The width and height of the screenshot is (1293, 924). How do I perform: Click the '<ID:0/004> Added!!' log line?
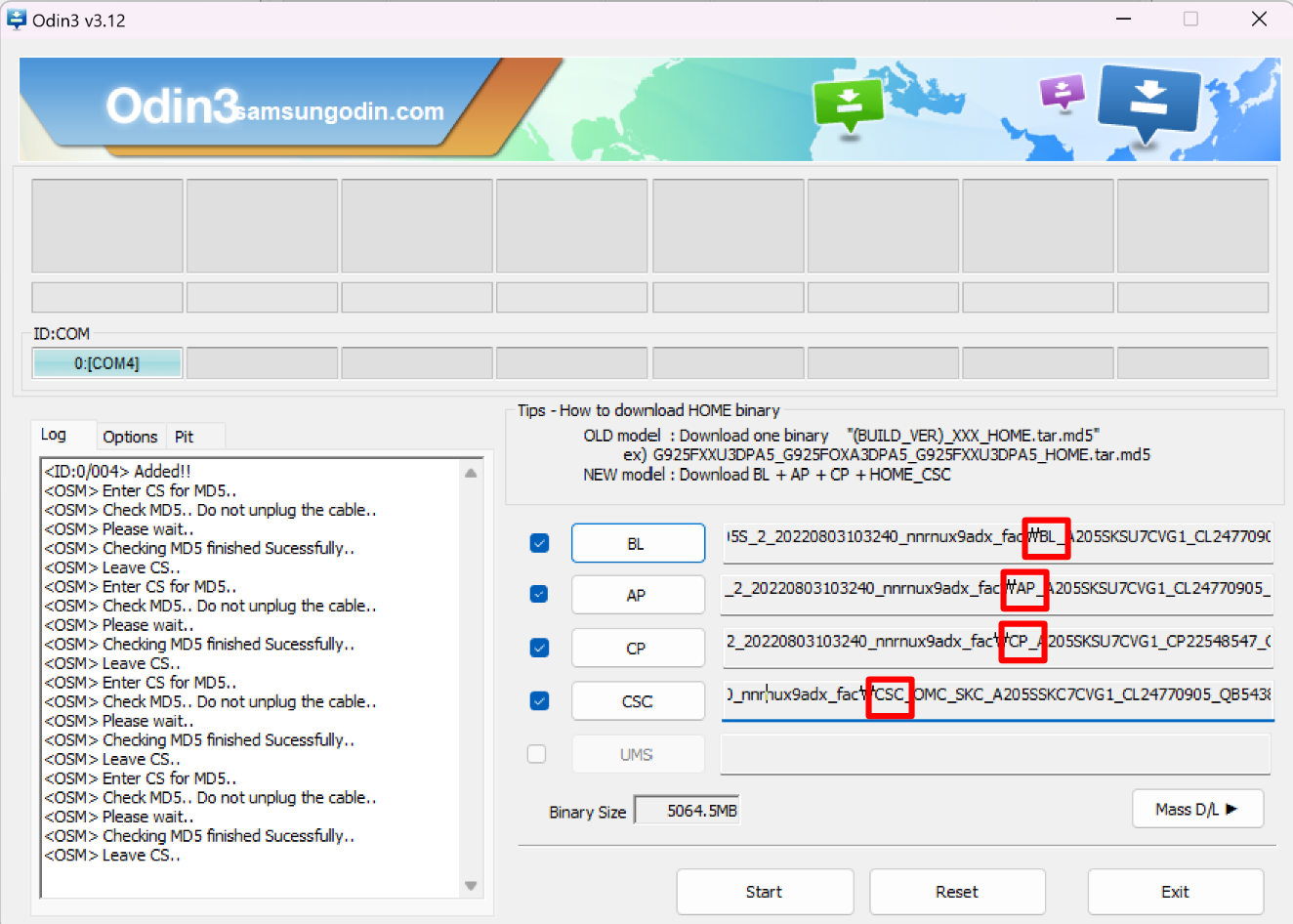click(117, 471)
